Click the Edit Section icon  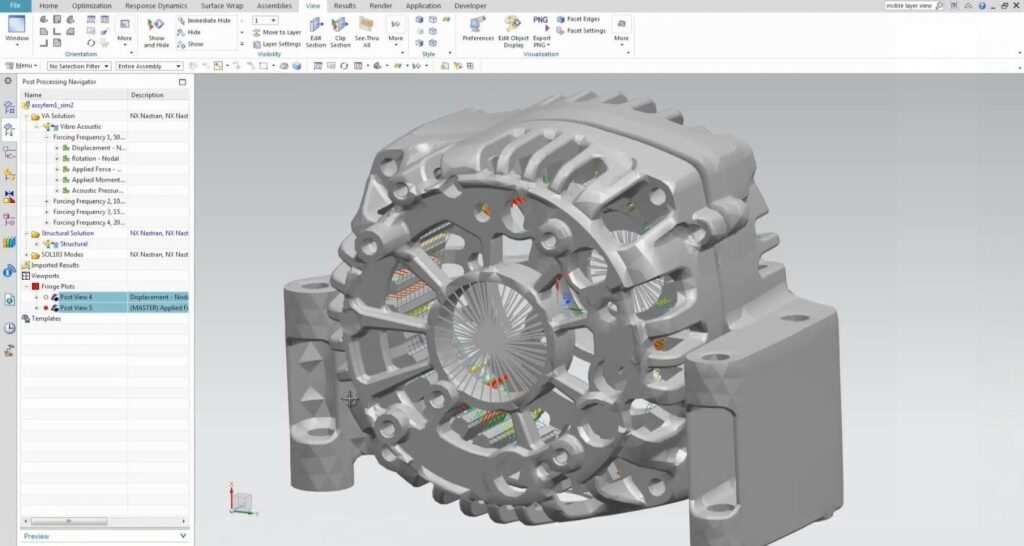tap(315, 31)
